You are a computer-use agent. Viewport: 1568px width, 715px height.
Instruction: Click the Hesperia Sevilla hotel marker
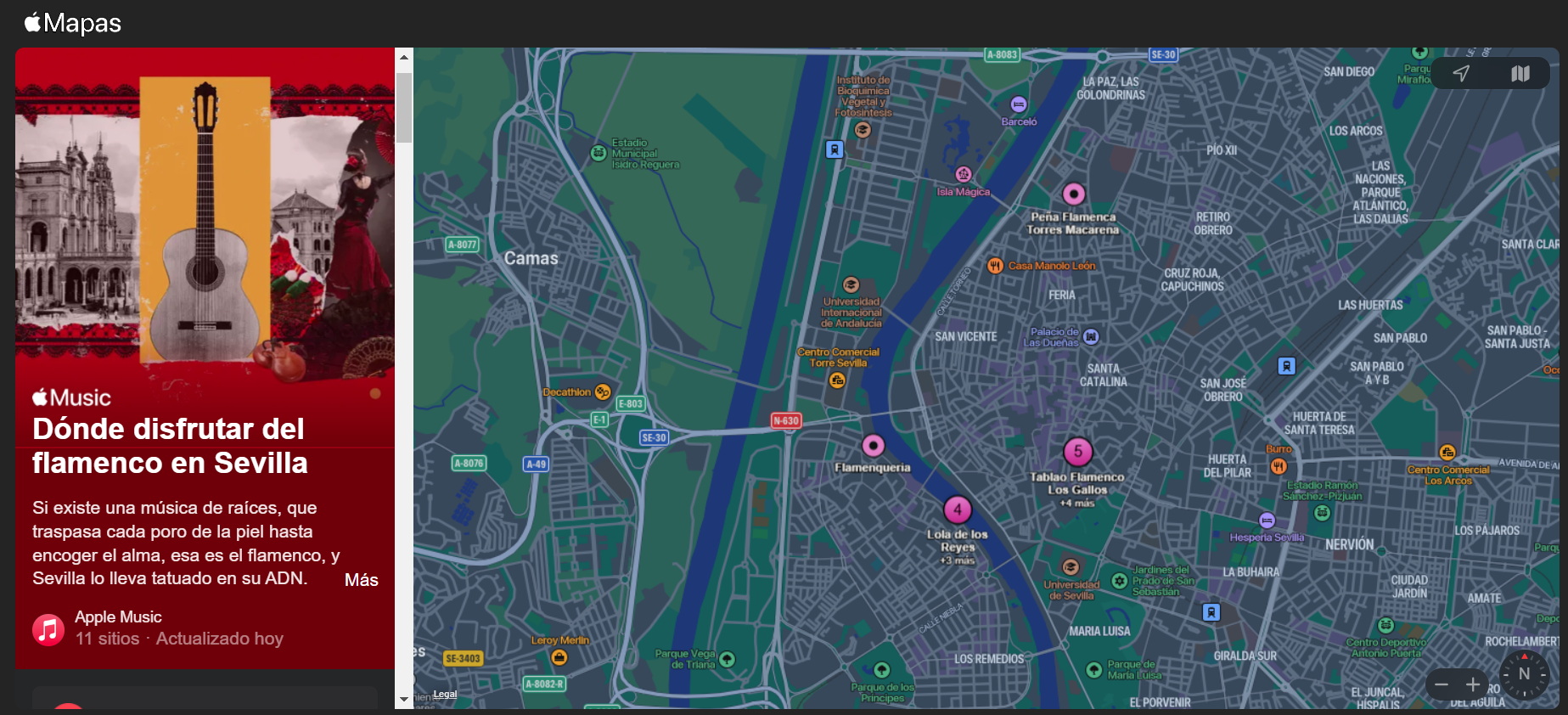[1267, 521]
